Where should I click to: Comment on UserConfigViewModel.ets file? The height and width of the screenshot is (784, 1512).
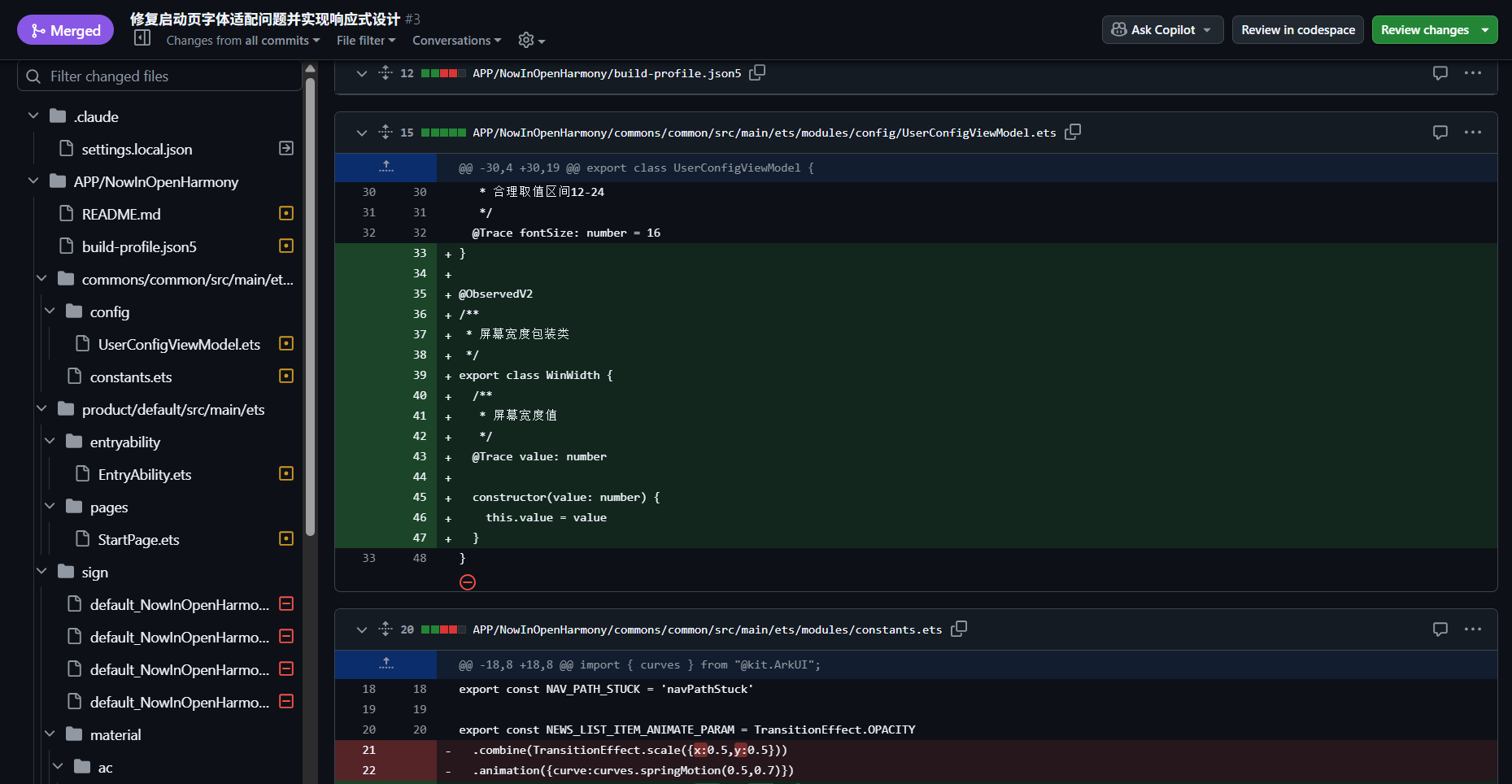click(1440, 132)
